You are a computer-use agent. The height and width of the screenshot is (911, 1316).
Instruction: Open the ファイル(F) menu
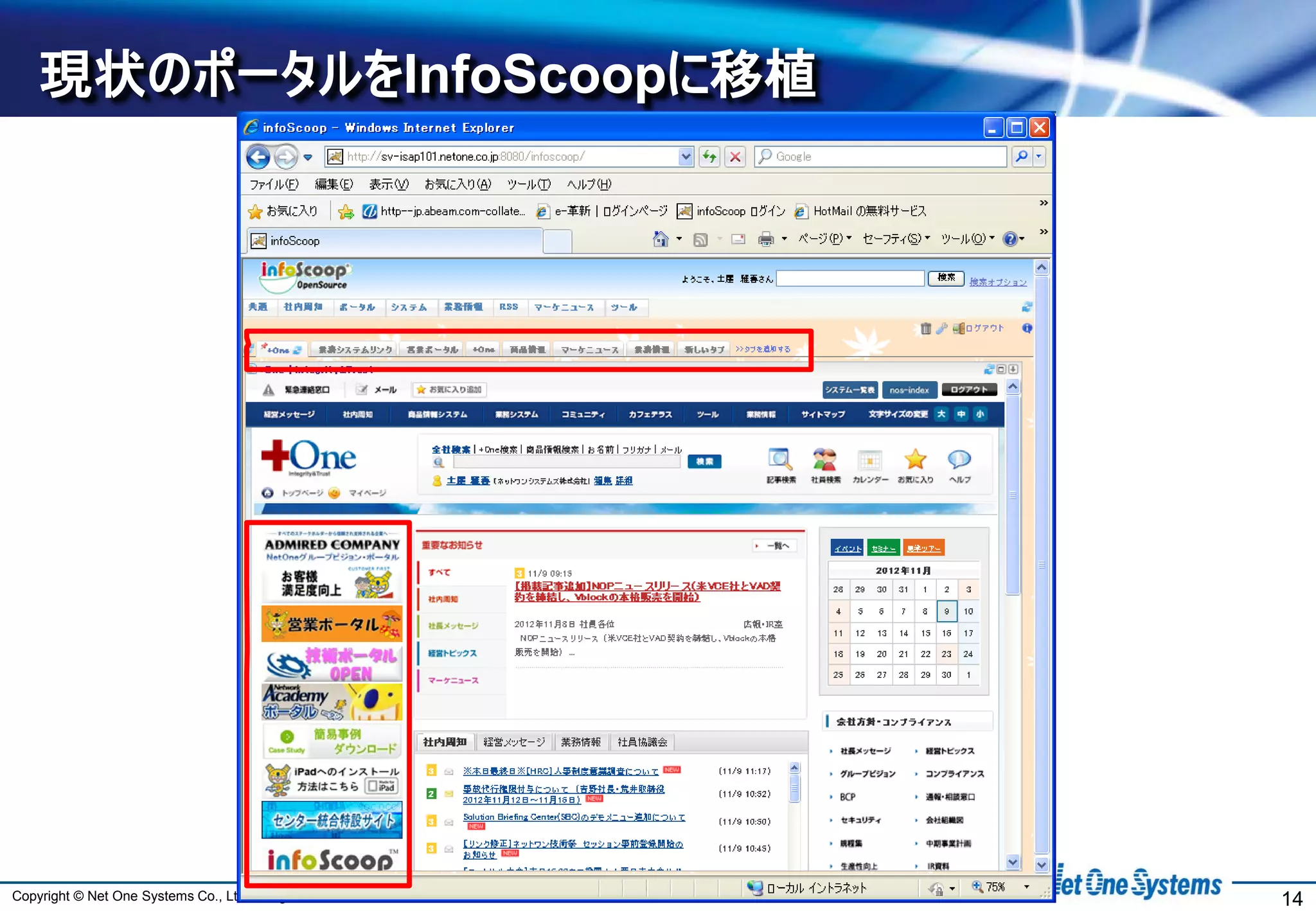274,184
